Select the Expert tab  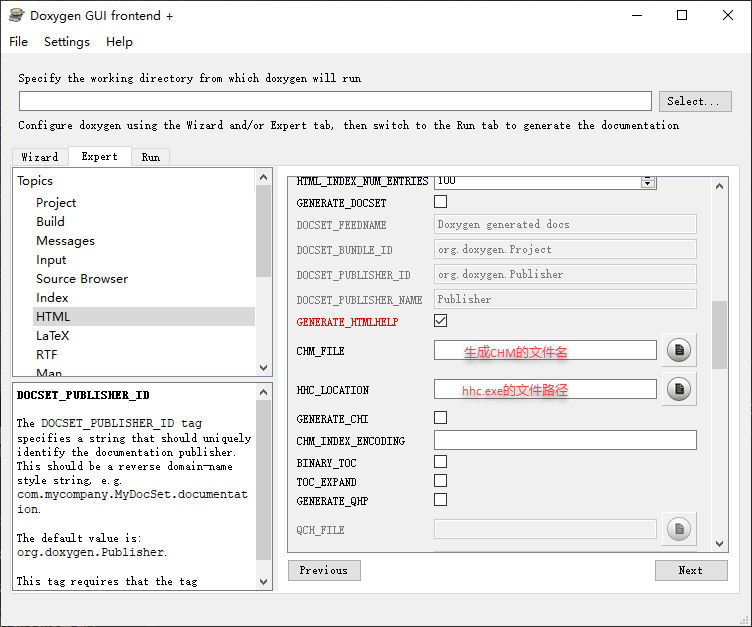click(x=99, y=156)
